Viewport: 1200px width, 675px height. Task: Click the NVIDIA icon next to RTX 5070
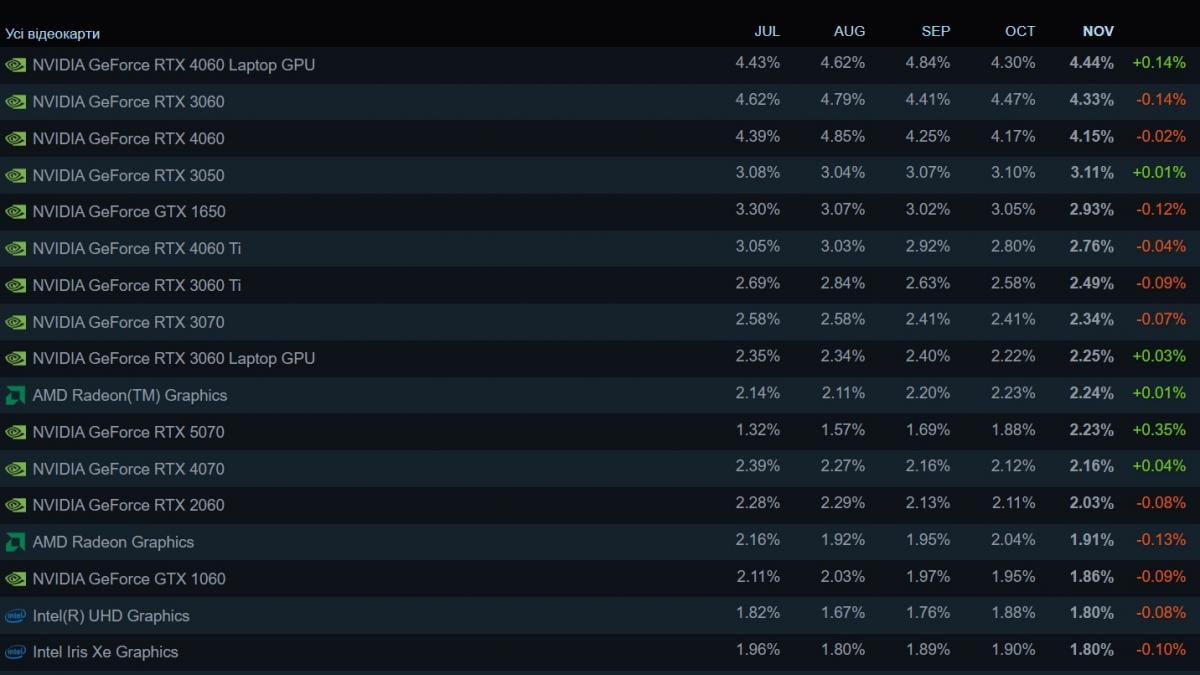coord(15,432)
